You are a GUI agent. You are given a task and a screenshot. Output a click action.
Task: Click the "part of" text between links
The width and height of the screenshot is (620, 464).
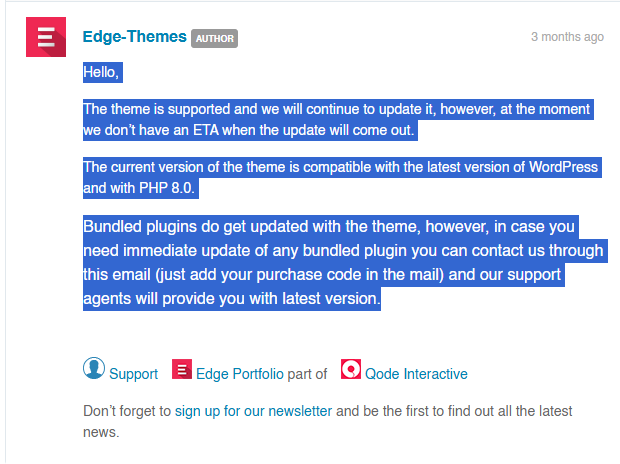point(307,374)
